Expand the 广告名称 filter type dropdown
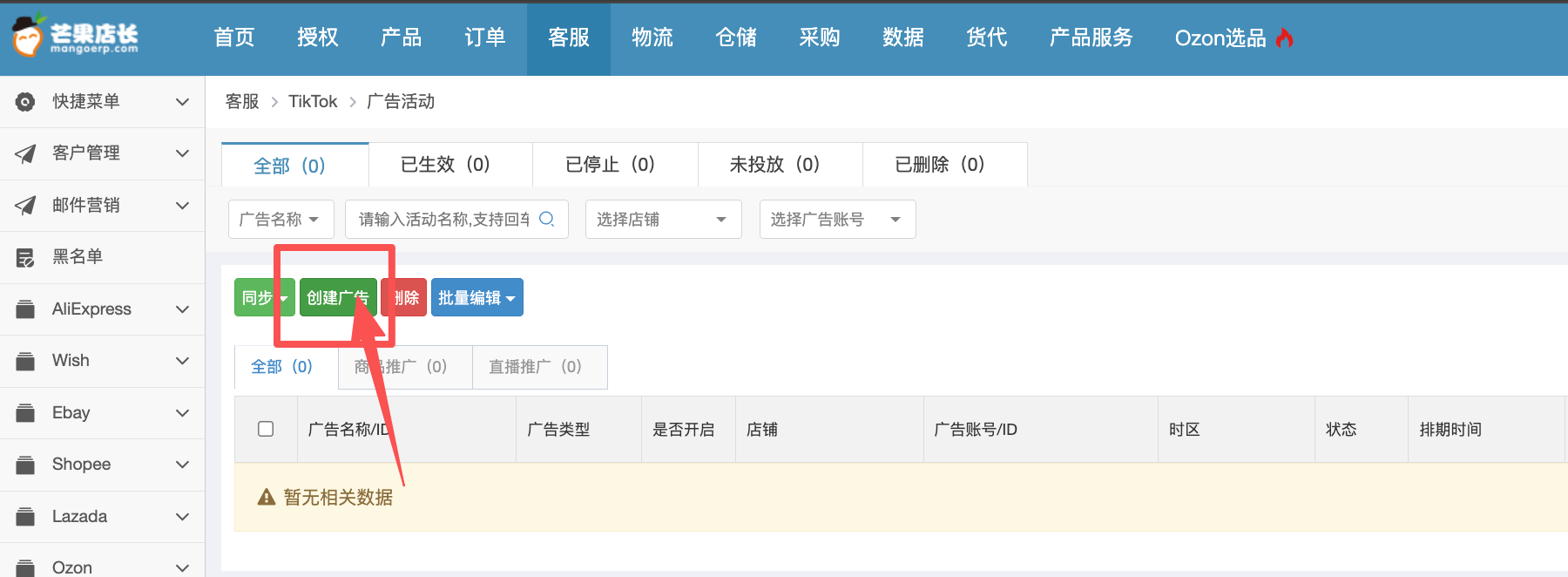This screenshot has width=1568, height=577. coord(280,220)
